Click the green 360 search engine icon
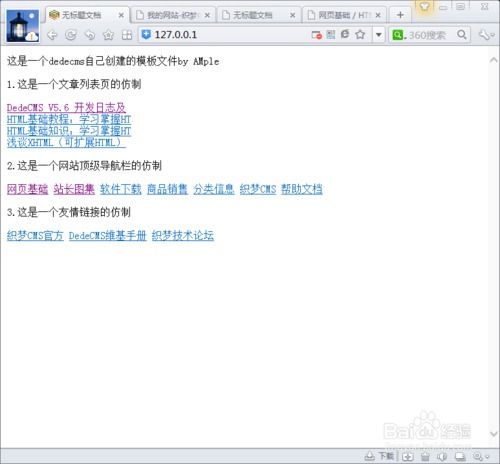This screenshot has width=500, height=464. 398,35
